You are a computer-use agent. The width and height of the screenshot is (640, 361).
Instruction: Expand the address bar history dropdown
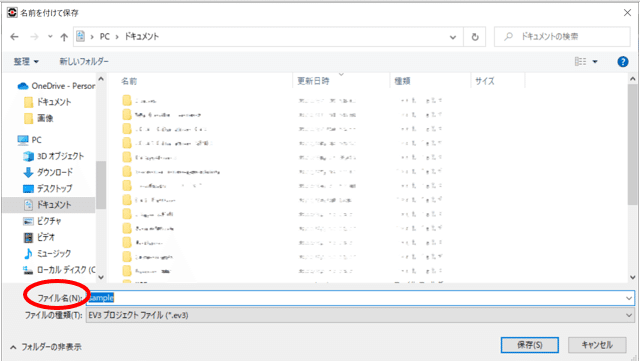tap(453, 37)
